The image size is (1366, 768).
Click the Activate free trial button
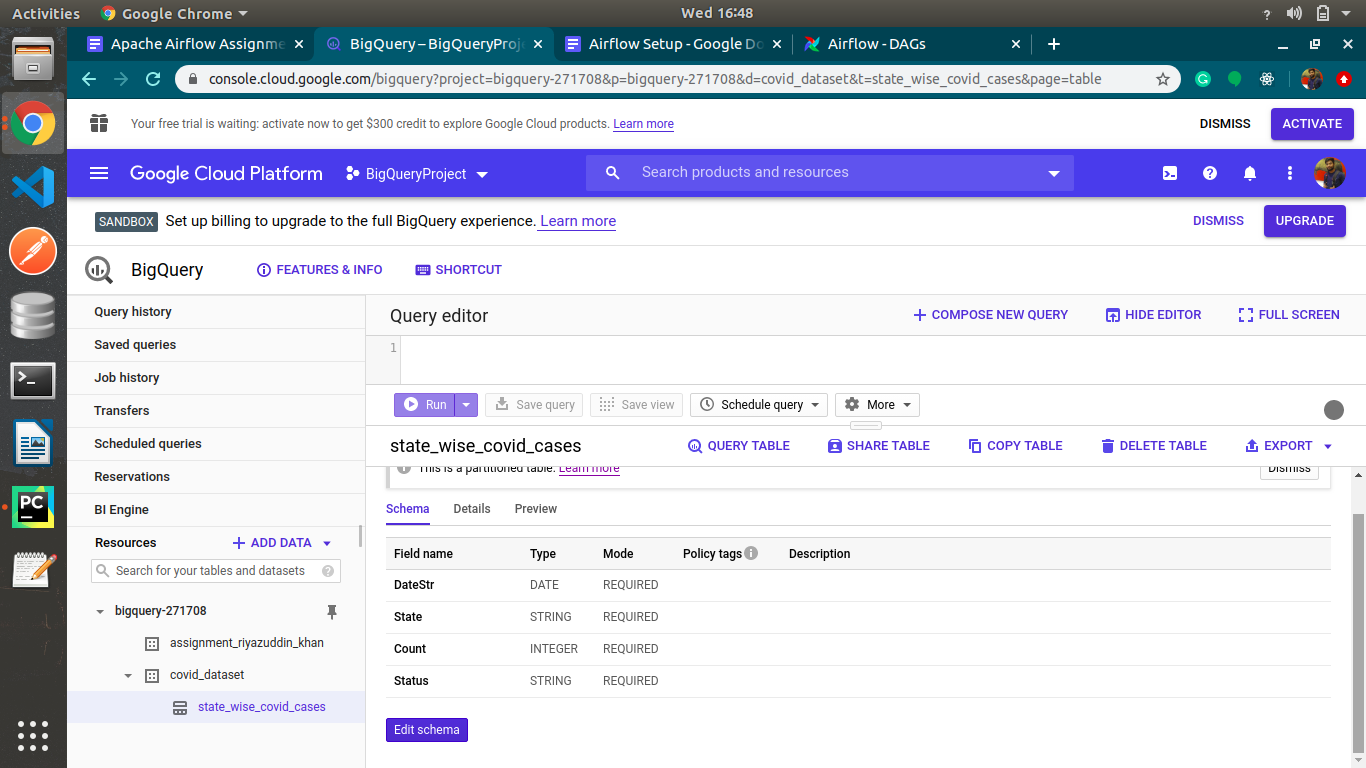pos(1312,124)
